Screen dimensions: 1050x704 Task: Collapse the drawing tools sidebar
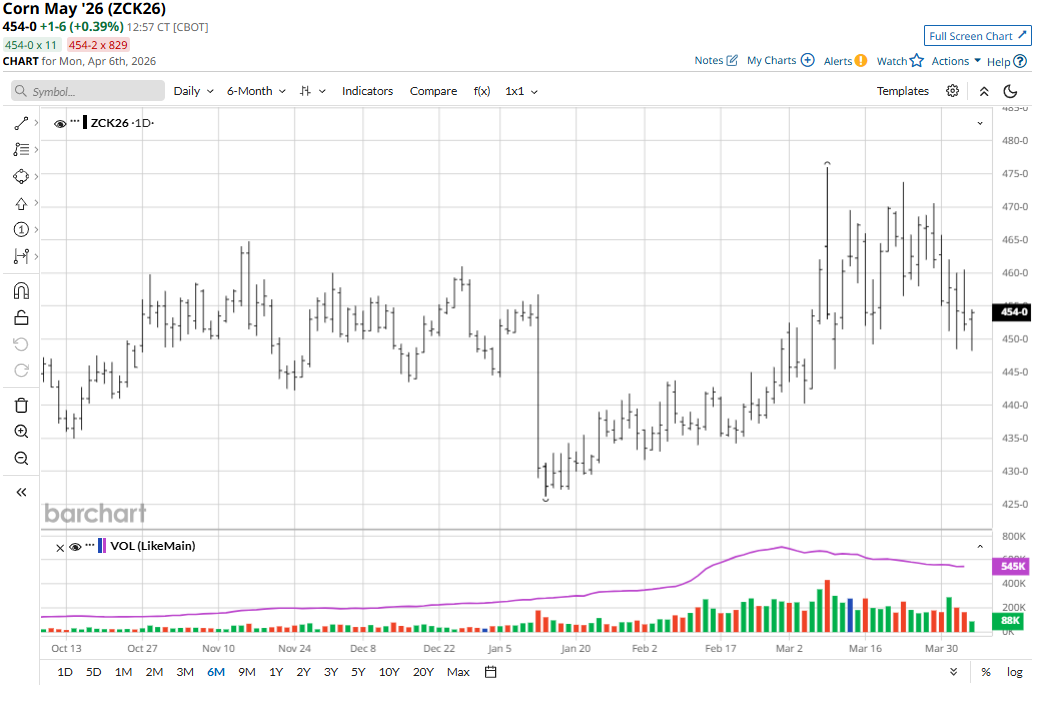(x=21, y=492)
